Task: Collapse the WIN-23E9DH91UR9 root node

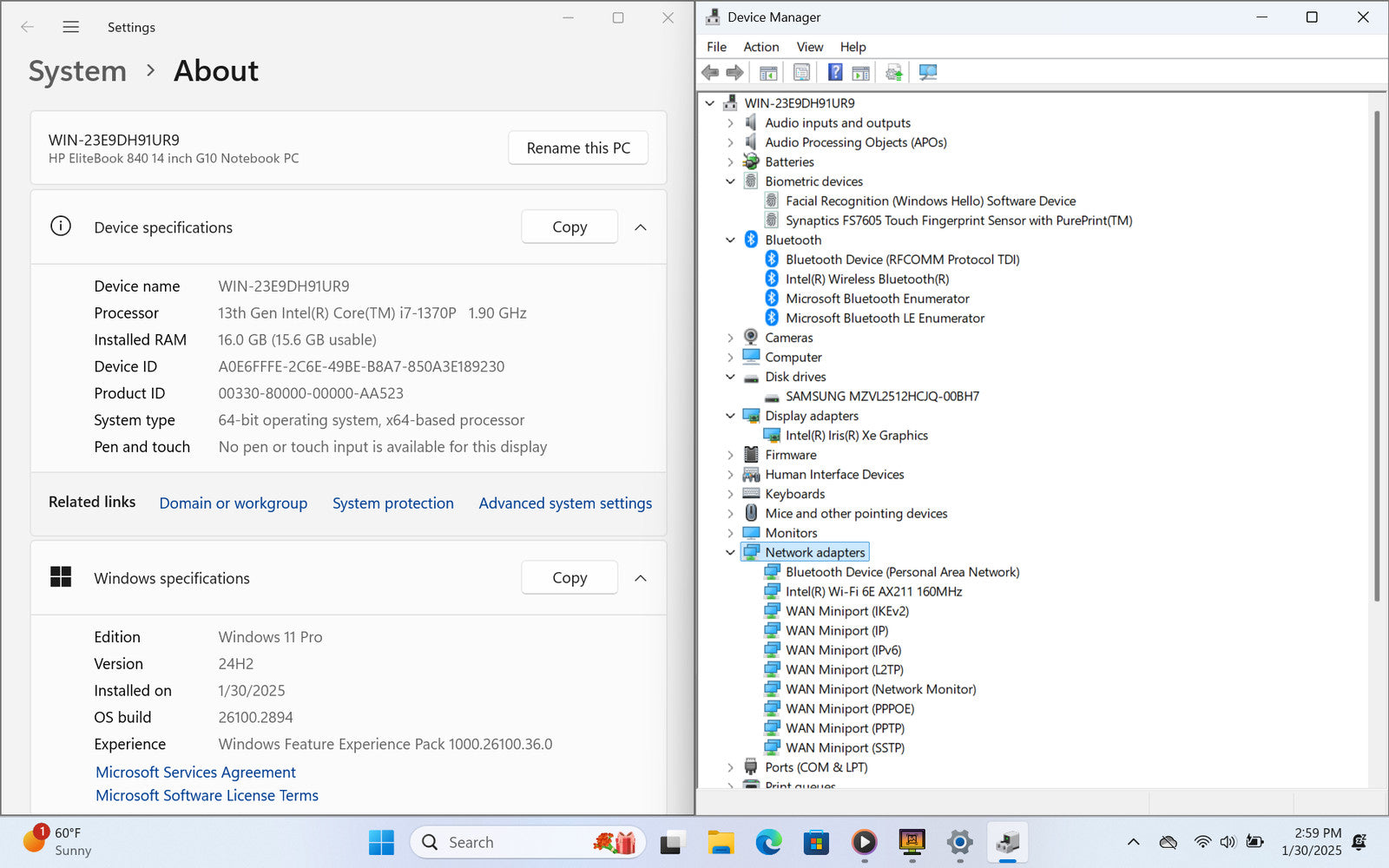Action: [709, 103]
